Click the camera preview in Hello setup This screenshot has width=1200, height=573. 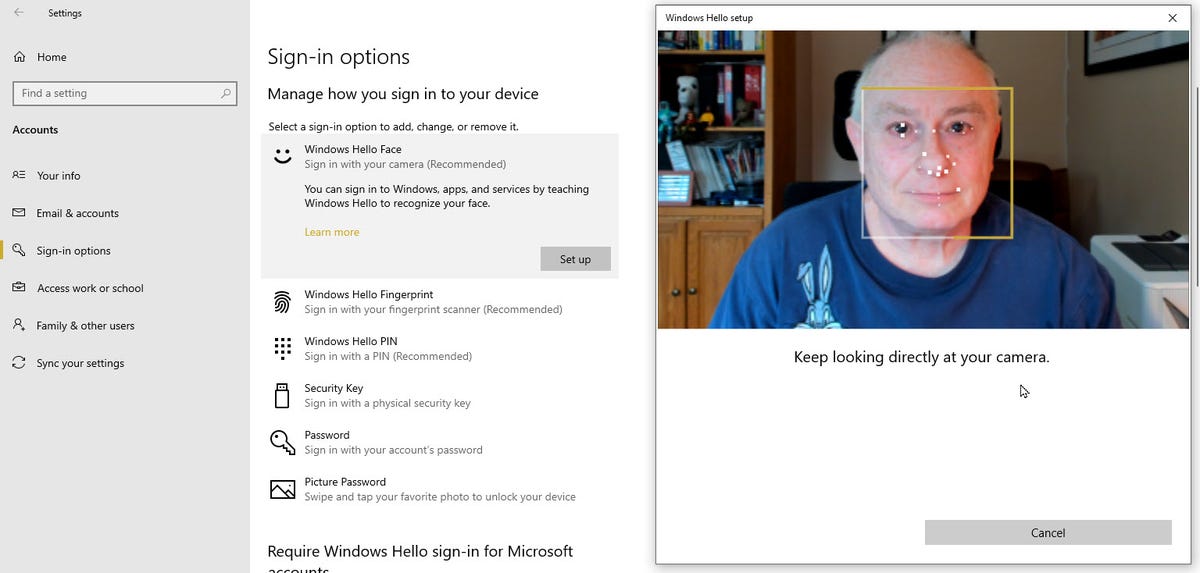[x=922, y=179]
